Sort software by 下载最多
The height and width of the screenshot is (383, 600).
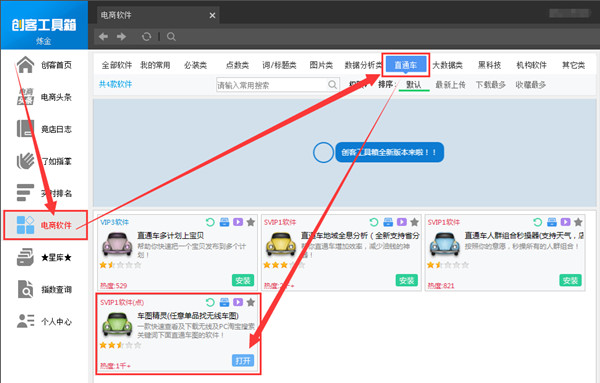[491, 85]
